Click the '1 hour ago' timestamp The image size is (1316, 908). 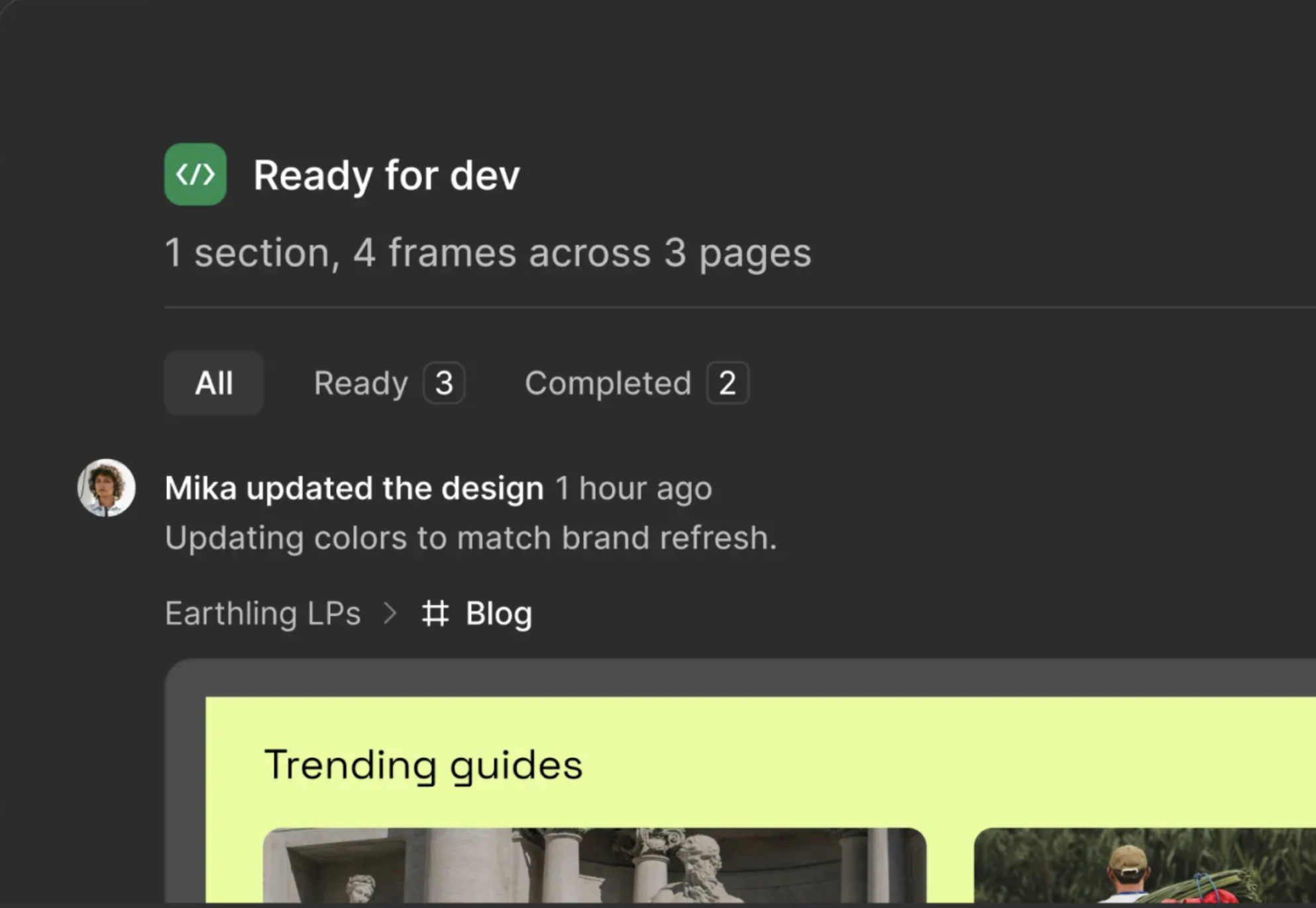(x=634, y=488)
